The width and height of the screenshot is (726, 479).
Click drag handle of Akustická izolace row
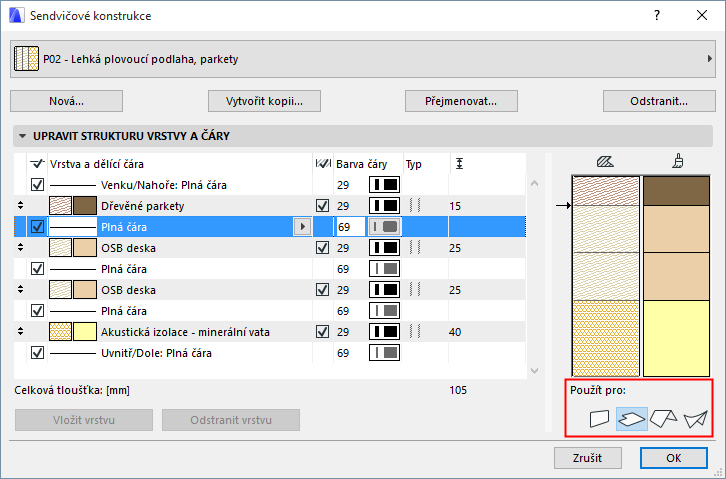(20, 332)
